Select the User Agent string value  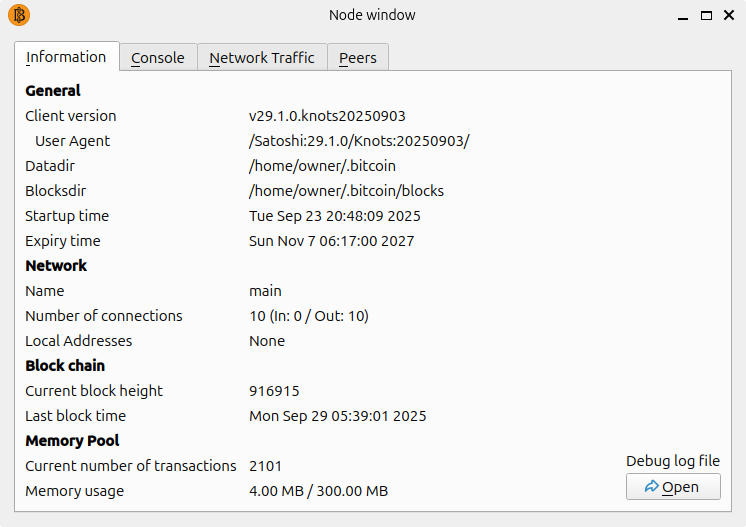(359, 141)
